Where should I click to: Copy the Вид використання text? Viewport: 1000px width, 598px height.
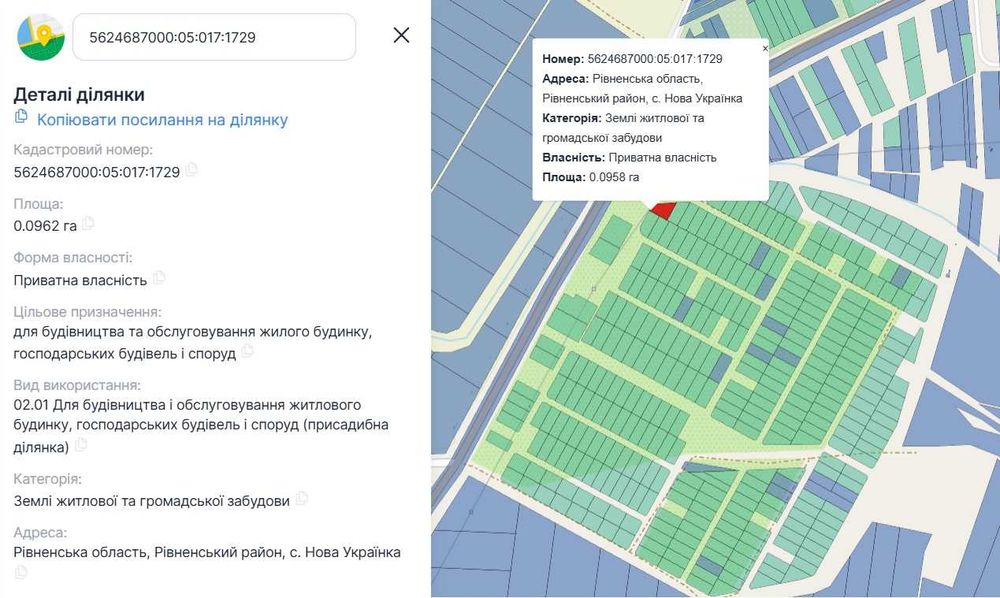coord(79,444)
